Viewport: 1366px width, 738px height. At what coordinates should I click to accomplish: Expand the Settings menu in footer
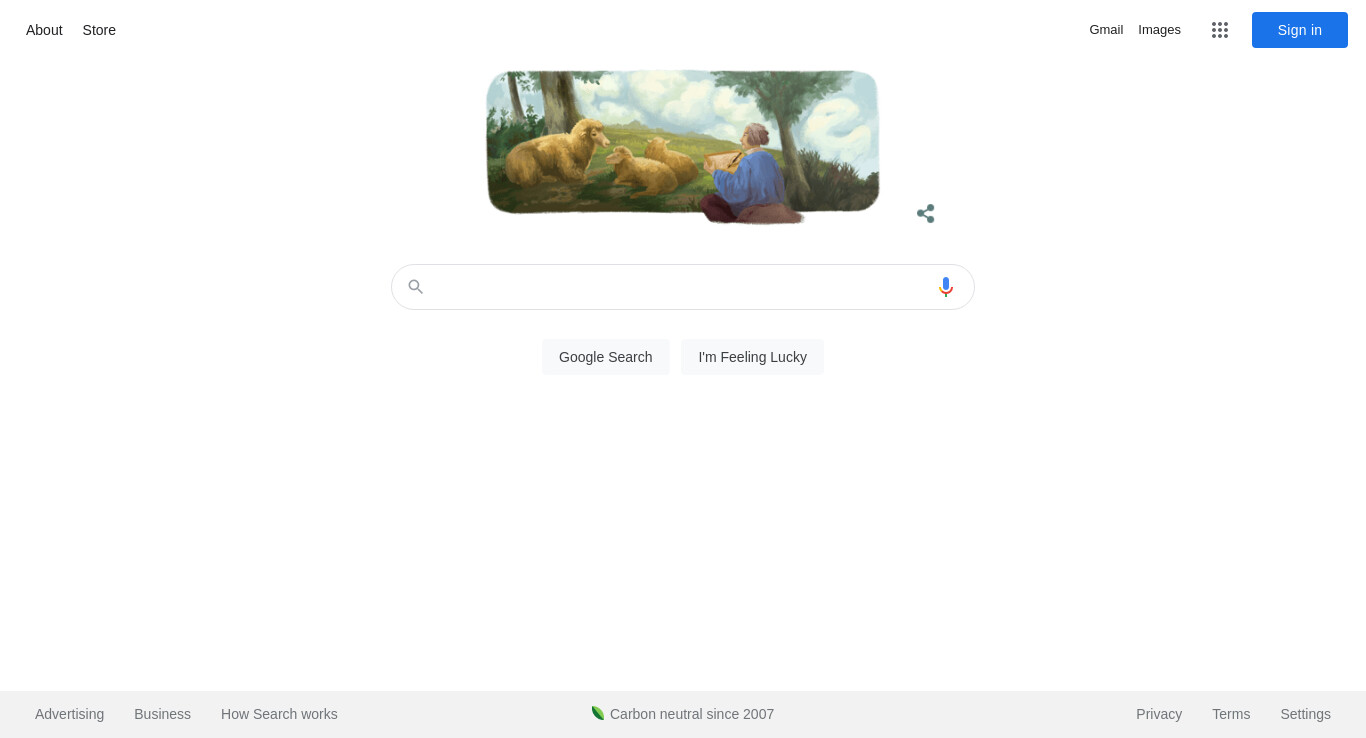(x=1305, y=714)
